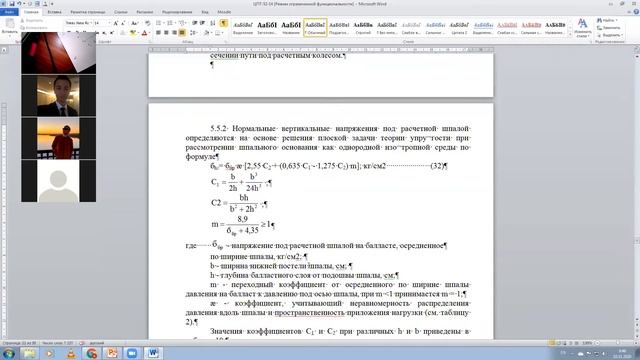This screenshot has height=360, width=640.
Task: Apply the Строгий style
Action: coord(363,27)
